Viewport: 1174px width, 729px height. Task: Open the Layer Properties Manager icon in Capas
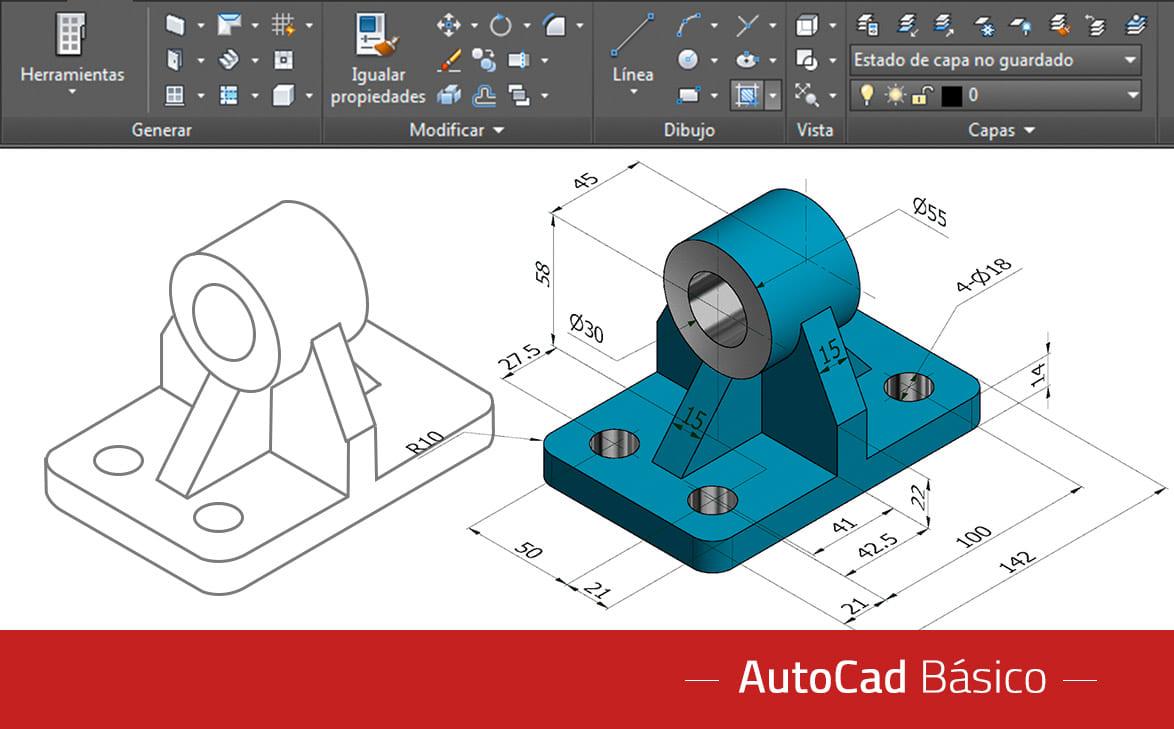click(867, 26)
